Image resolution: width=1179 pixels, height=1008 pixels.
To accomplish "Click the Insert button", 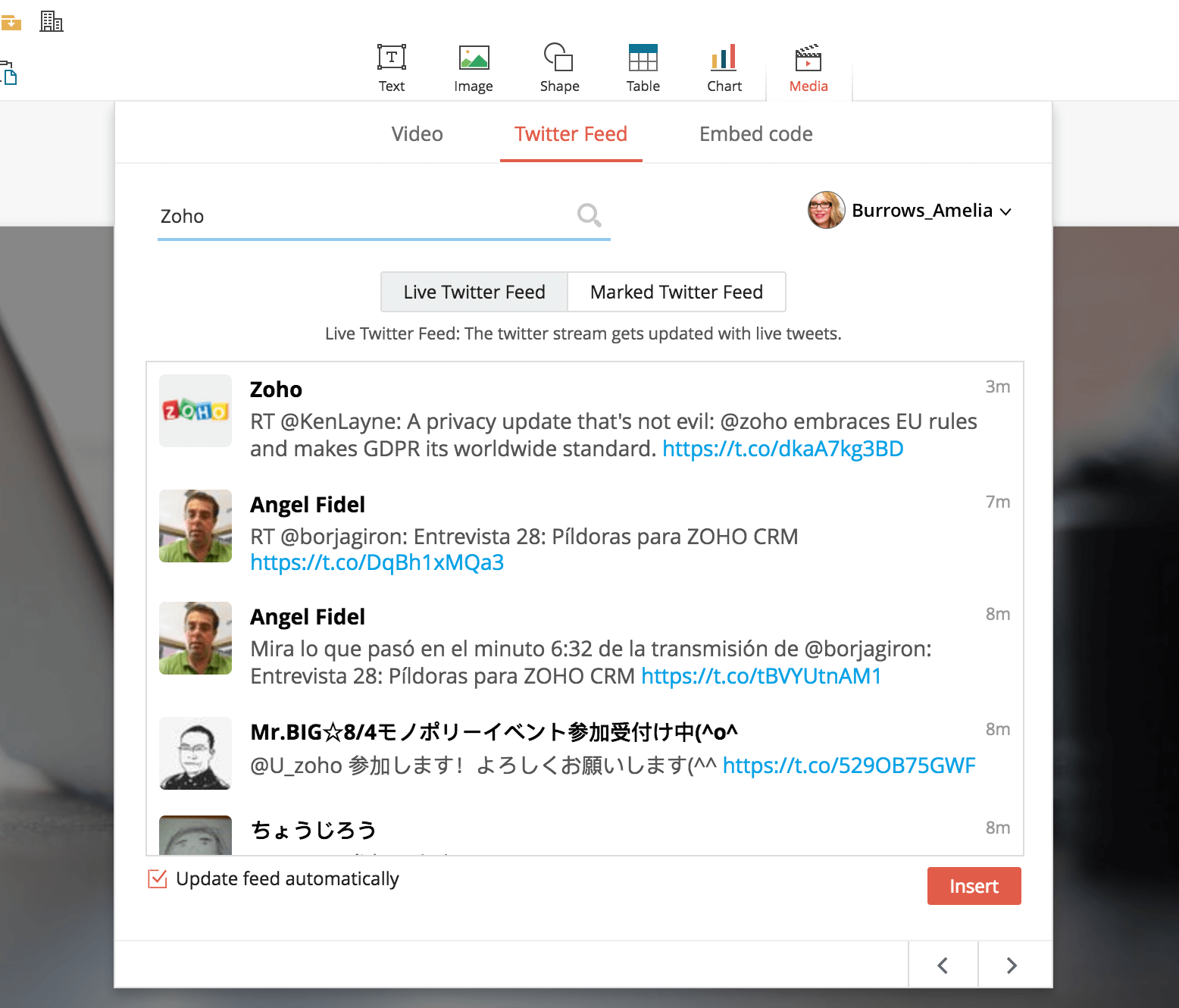I will (974, 886).
